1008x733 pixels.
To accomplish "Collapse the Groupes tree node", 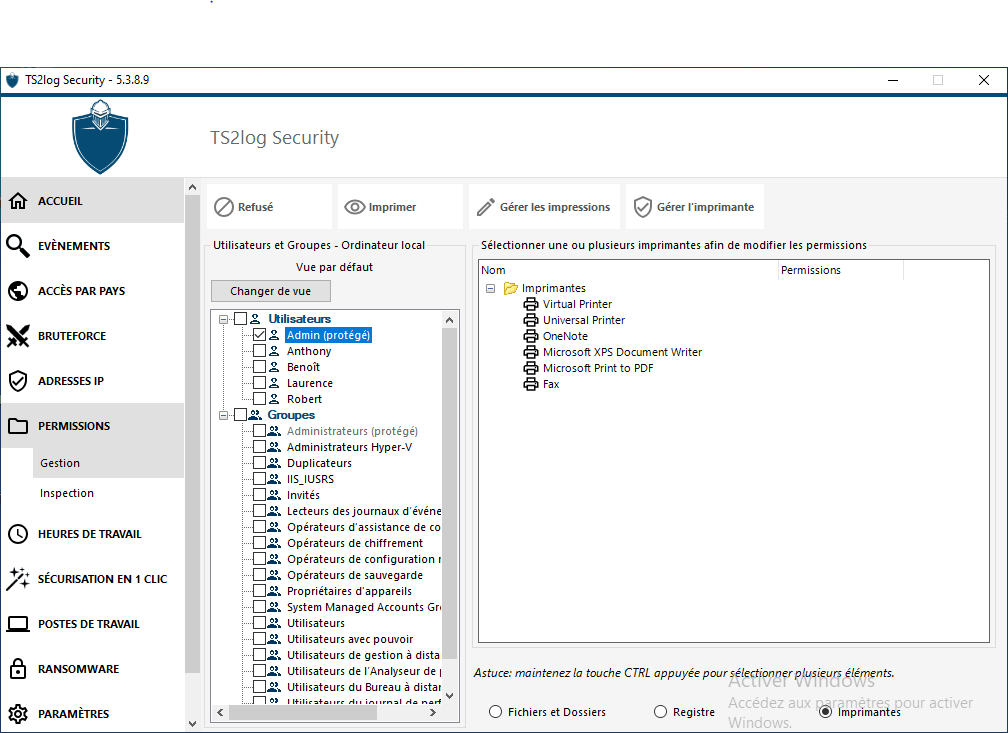I will coord(224,415).
